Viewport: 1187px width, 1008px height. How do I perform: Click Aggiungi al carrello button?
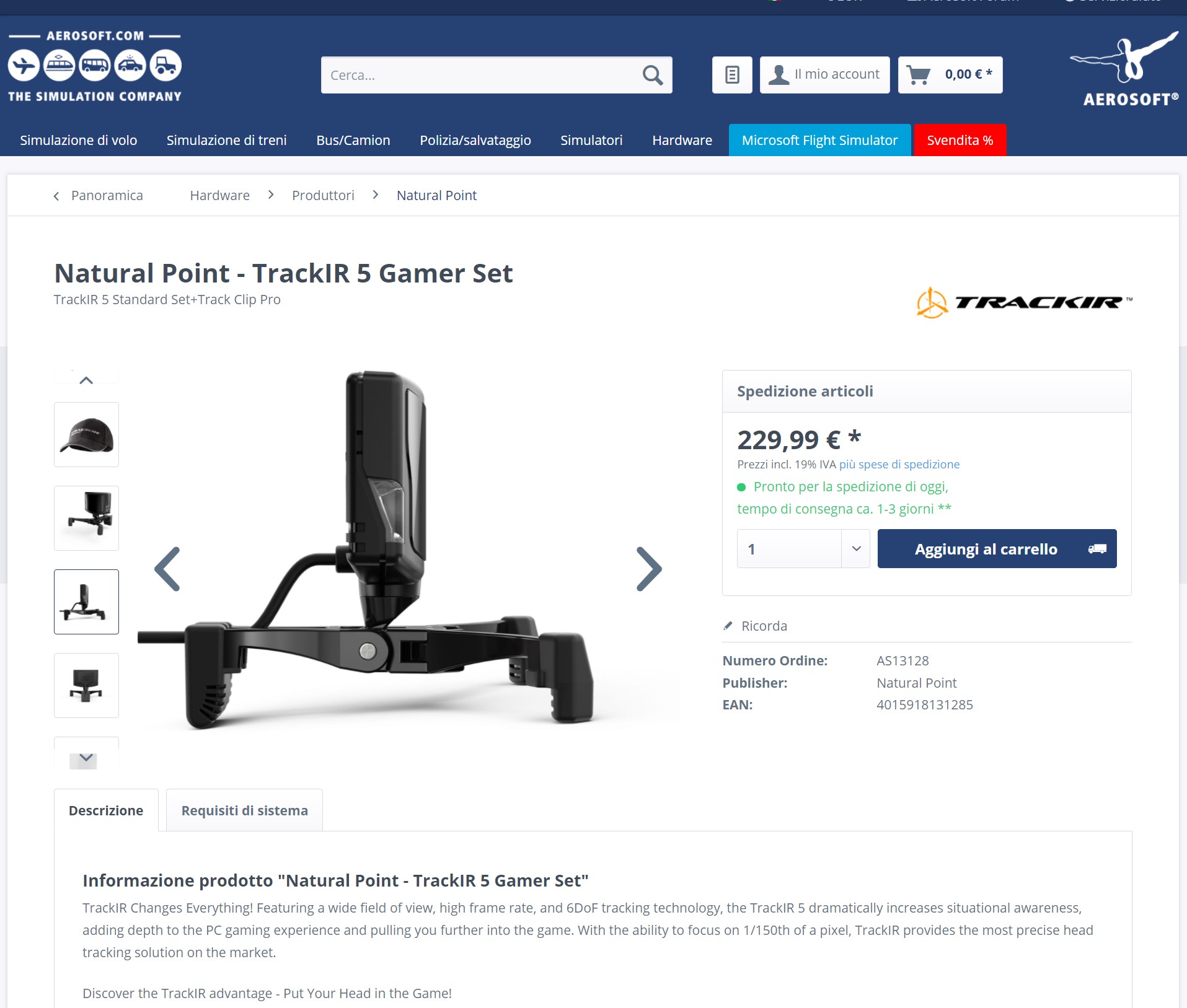click(997, 549)
